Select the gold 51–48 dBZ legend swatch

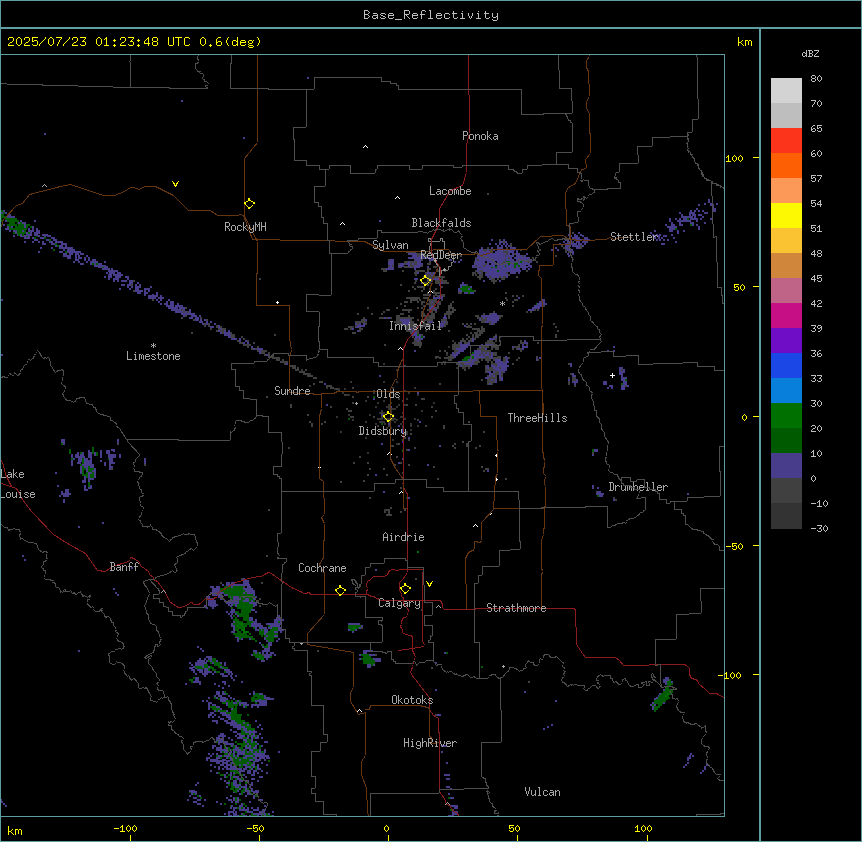click(786, 241)
